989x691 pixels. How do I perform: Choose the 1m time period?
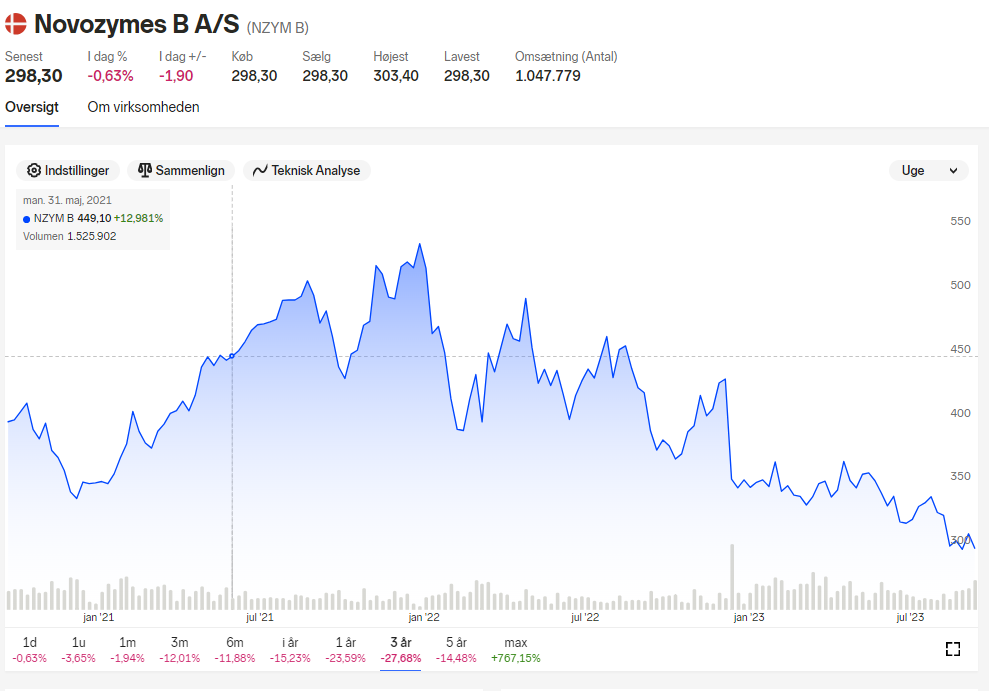(127, 649)
